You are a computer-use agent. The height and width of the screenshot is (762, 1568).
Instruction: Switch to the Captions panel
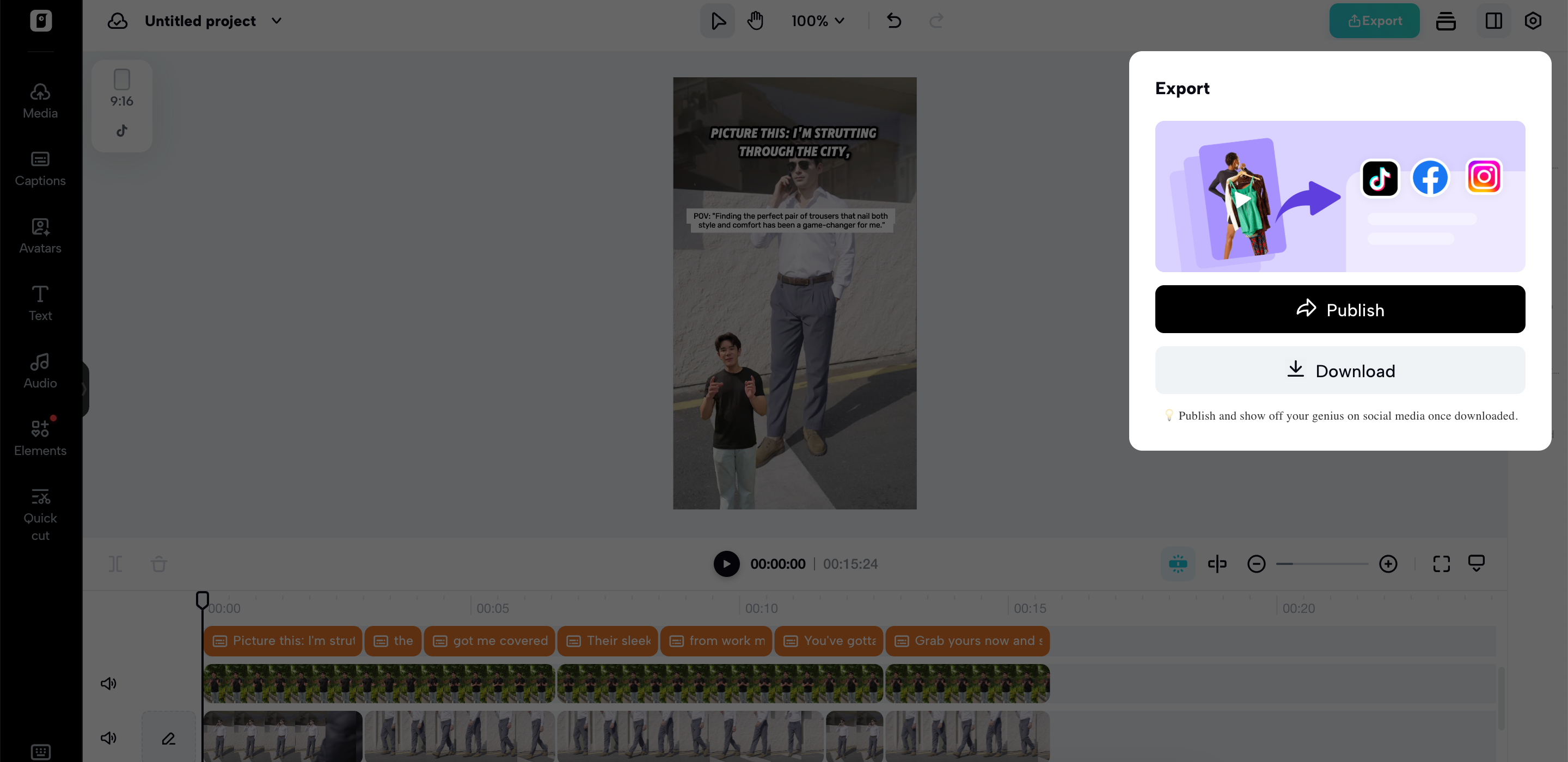click(x=40, y=168)
